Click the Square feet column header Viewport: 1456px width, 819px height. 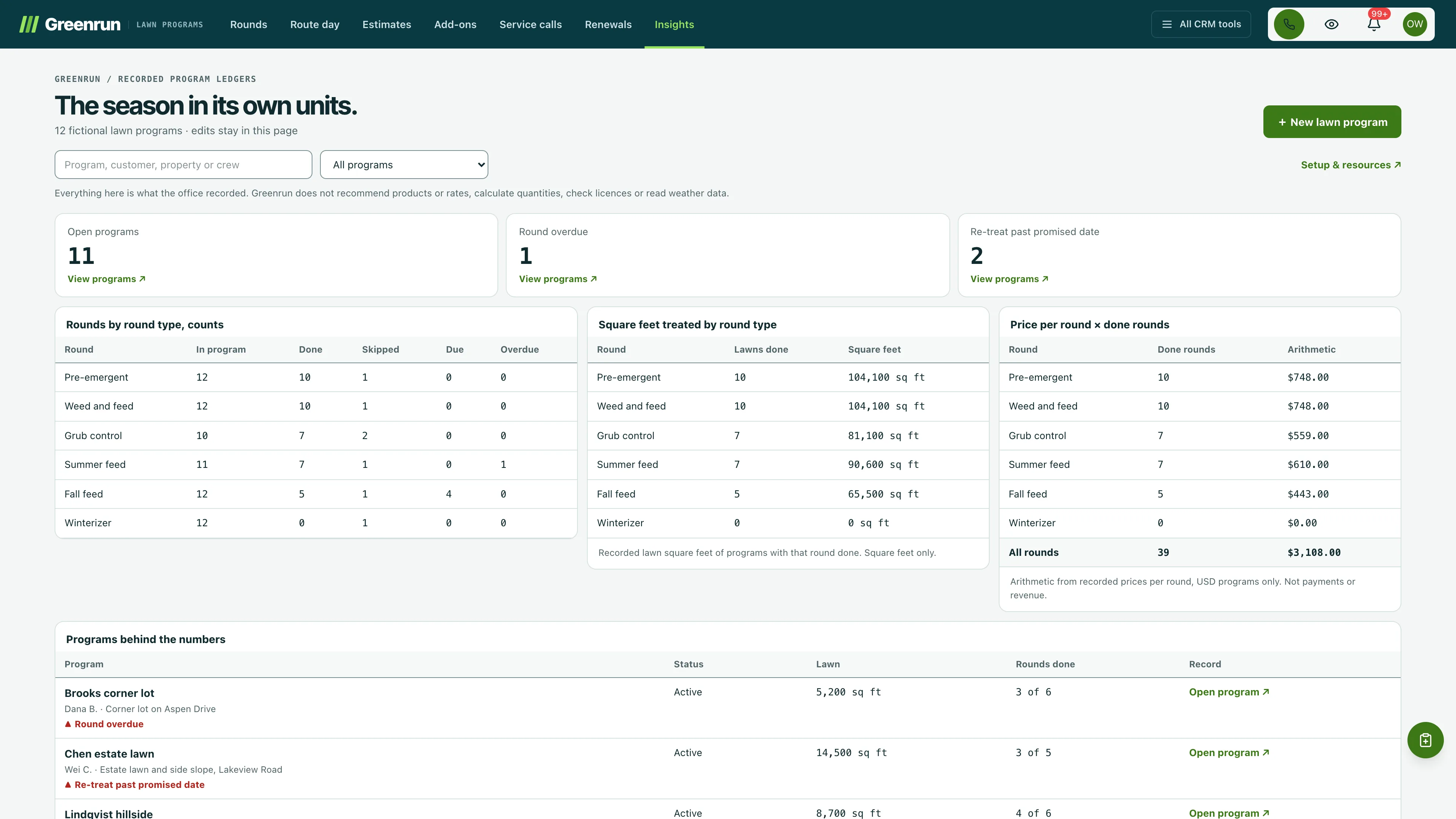pos(874,349)
